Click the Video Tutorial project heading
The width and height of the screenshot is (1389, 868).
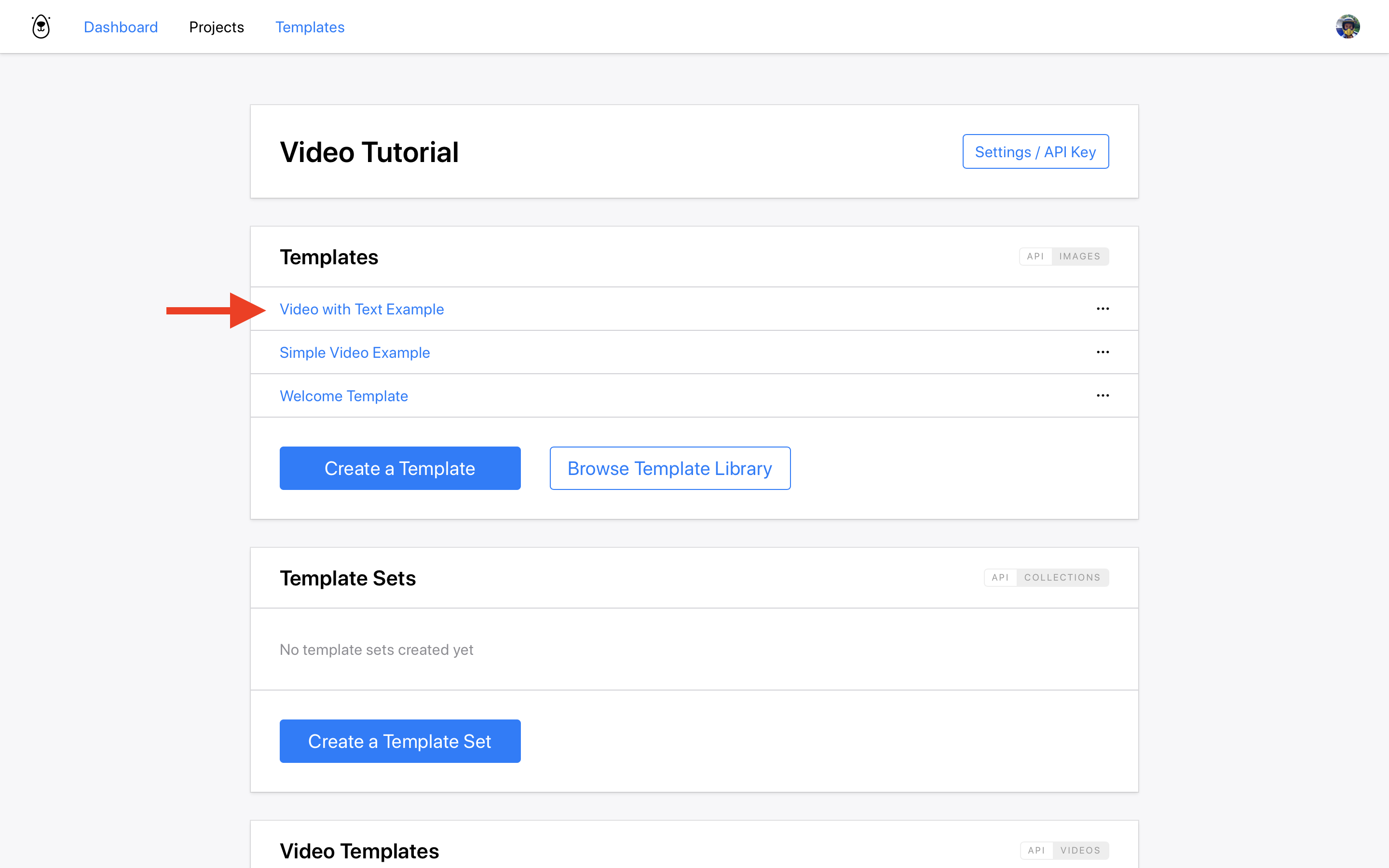pyautogui.click(x=369, y=152)
